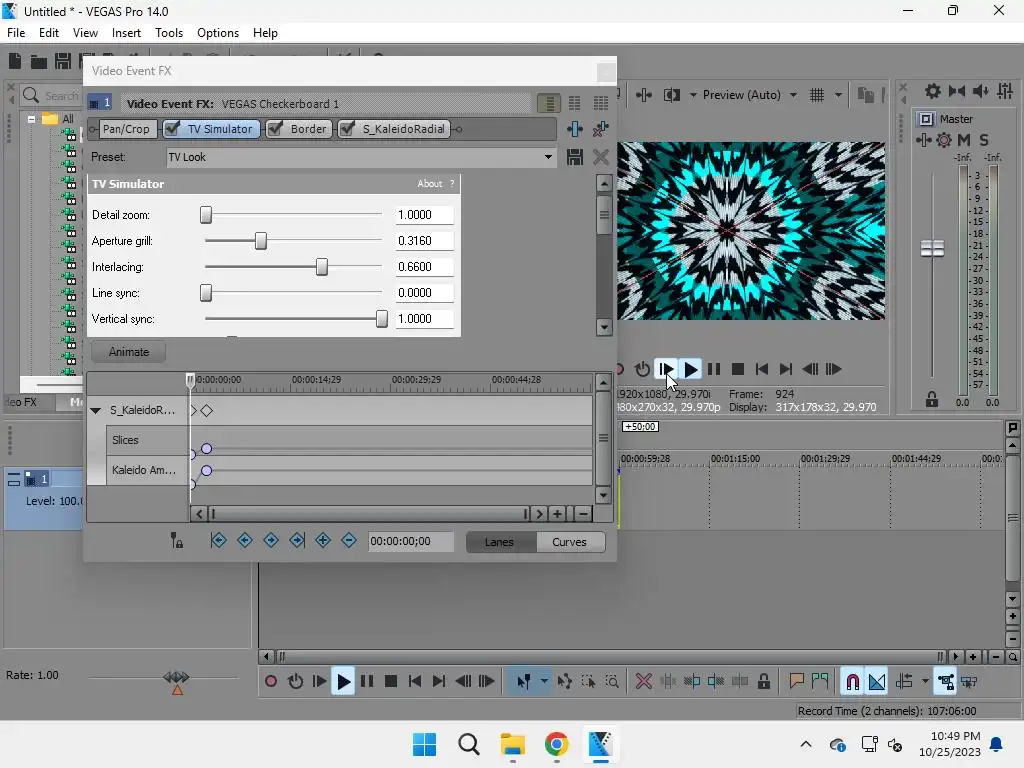This screenshot has height=768, width=1024.
Task: Uncheck the Border effect checkbox
Action: click(275, 129)
